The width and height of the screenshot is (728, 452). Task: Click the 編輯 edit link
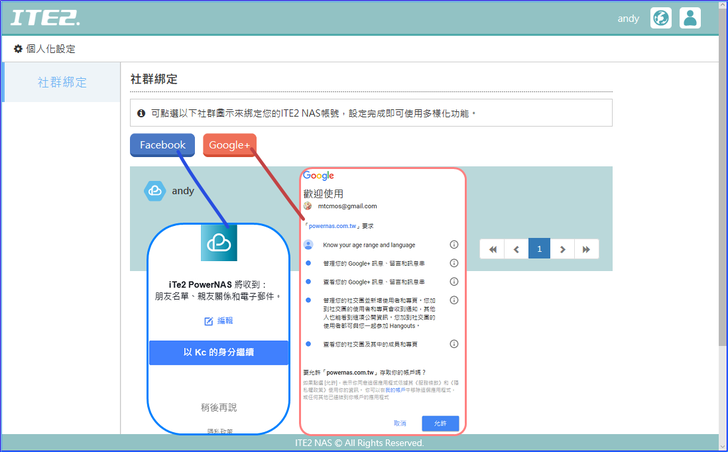(x=218, y=321)
